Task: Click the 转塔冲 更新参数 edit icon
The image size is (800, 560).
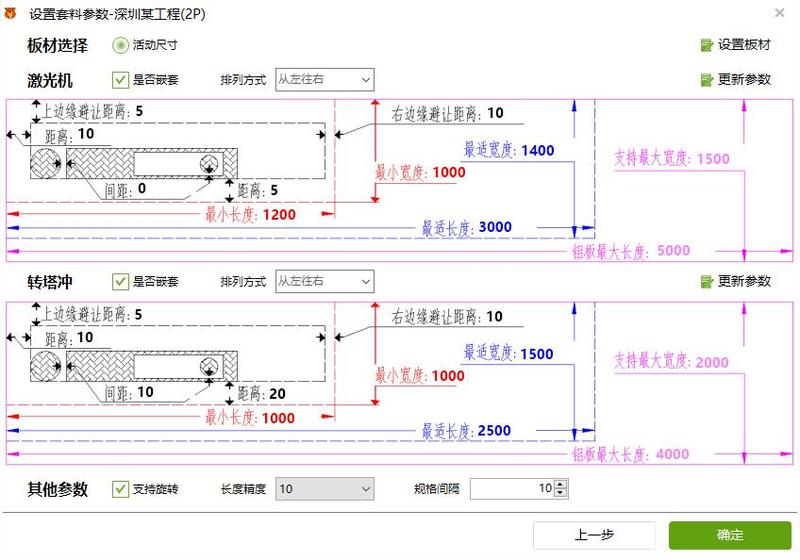Action: 707,282
